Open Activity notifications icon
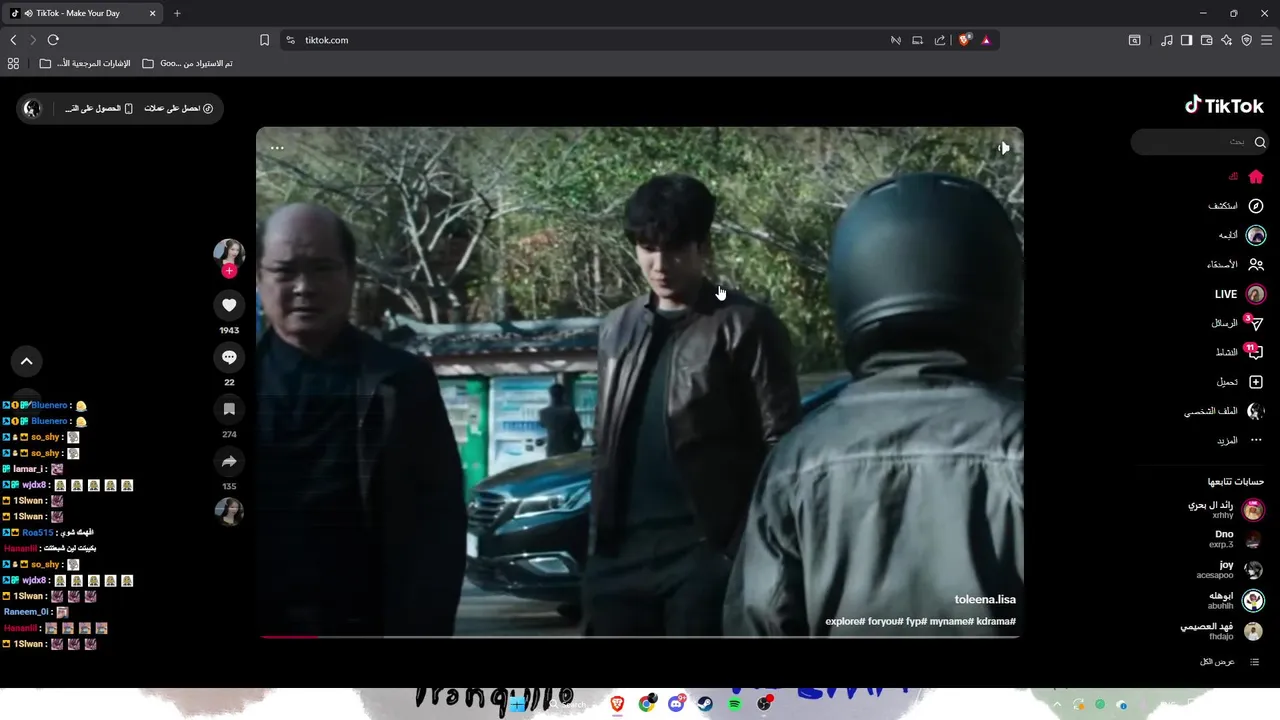 1256,353
